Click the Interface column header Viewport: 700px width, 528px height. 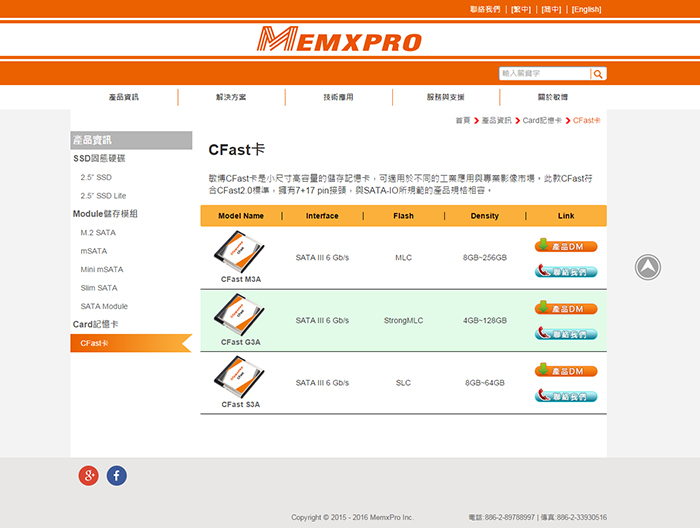[322, 216]
